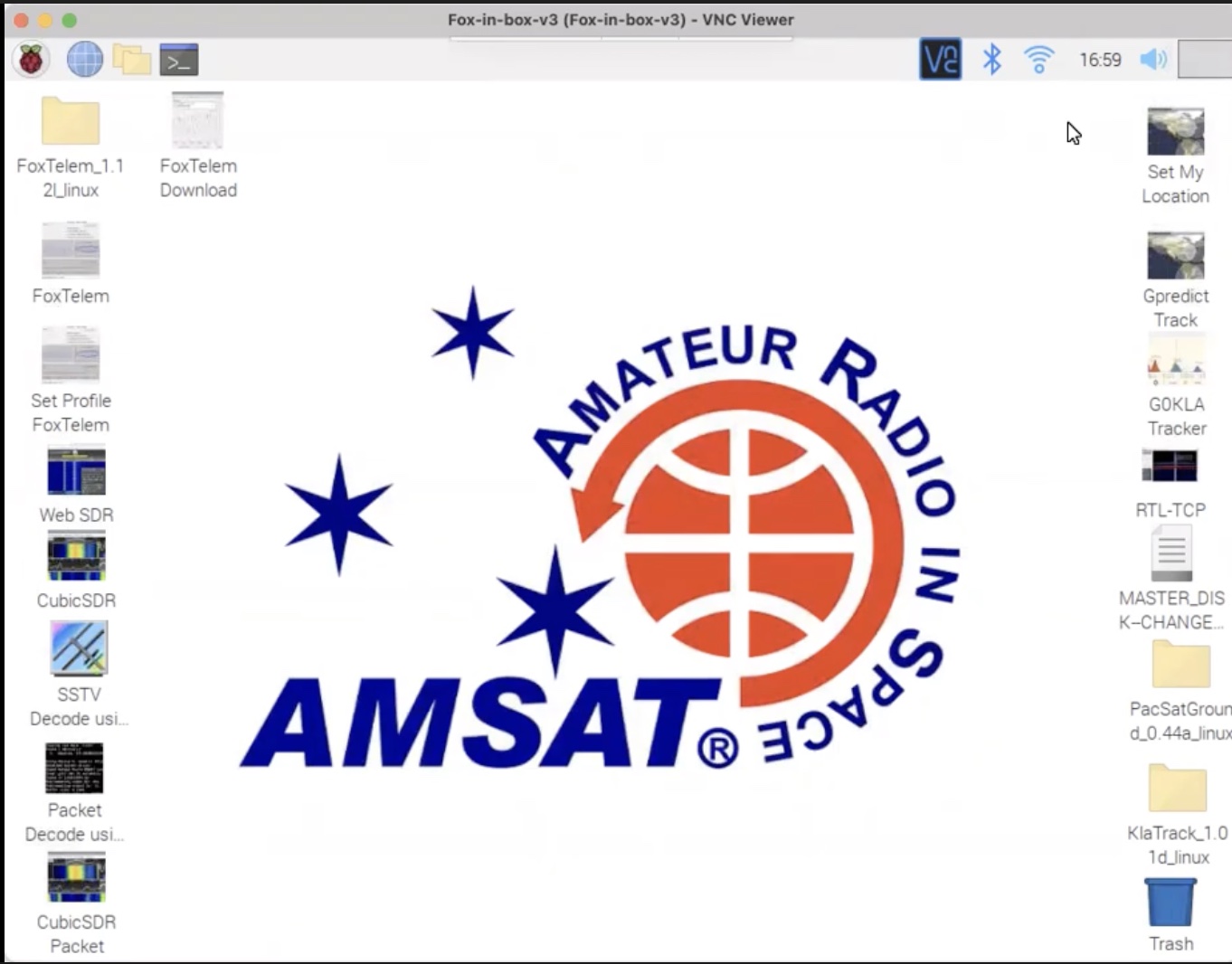Select the Trash bin icon
The width and height of the screenshot is (1232, 964).
tap(1170, 903)
